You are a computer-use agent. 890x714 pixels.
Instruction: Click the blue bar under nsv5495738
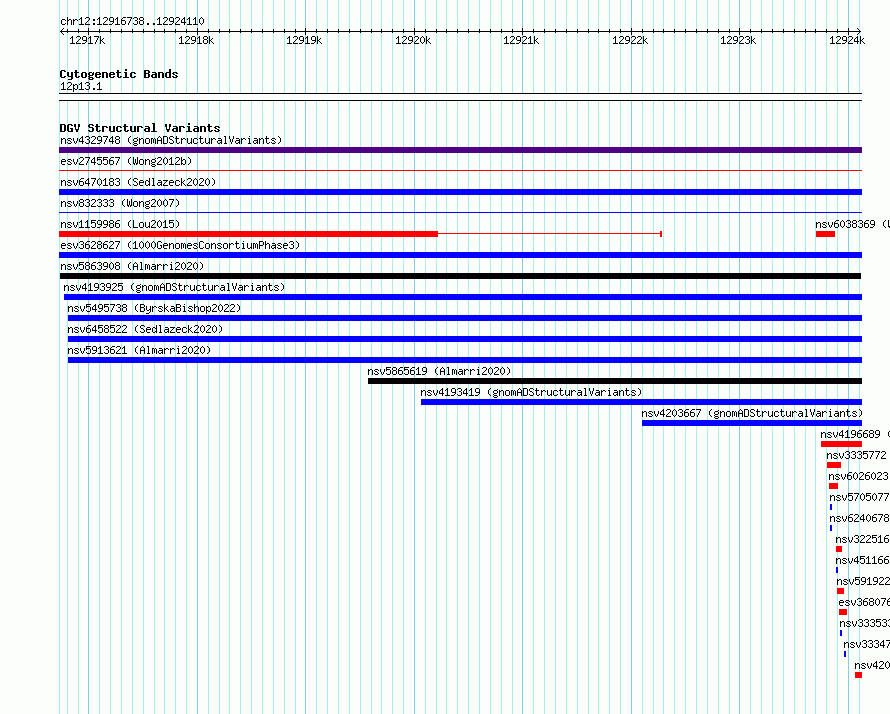[465, 318]
